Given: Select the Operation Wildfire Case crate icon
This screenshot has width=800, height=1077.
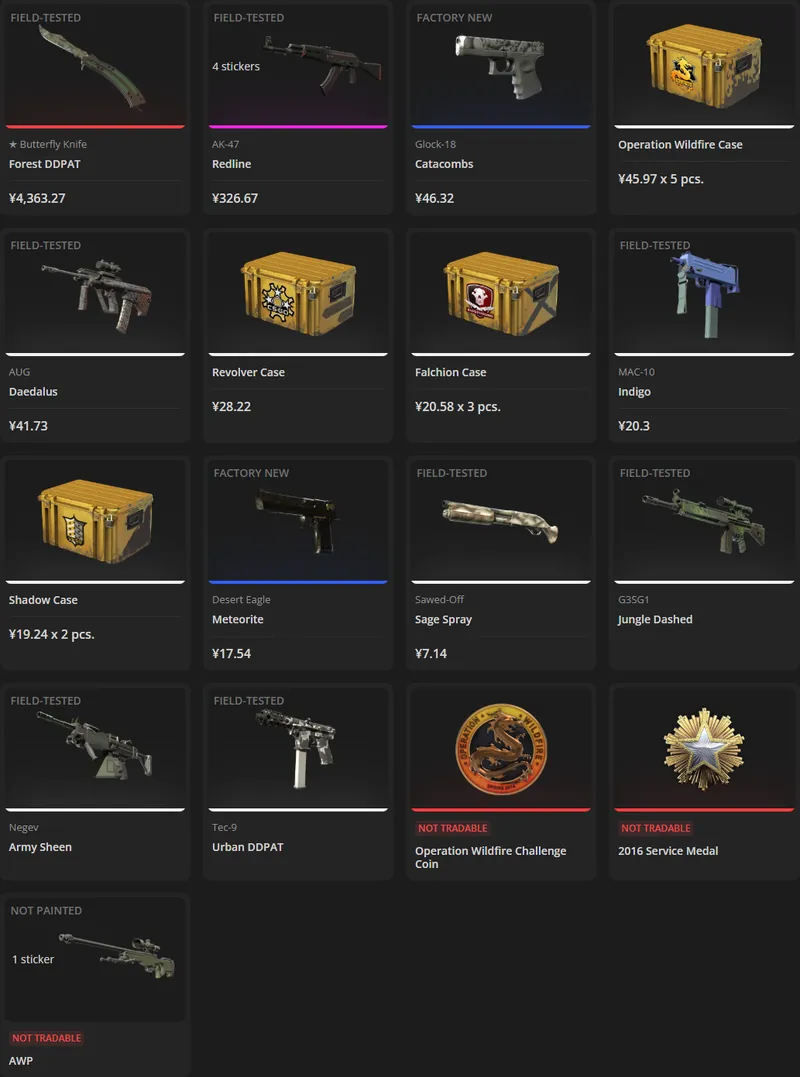Looking at the screenshot, I should tap(705, 66).
